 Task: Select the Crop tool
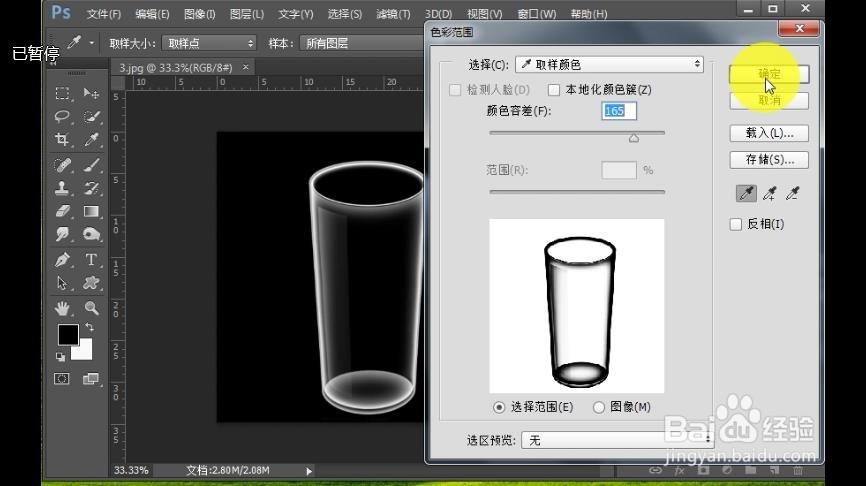click(x=62, y=139)
